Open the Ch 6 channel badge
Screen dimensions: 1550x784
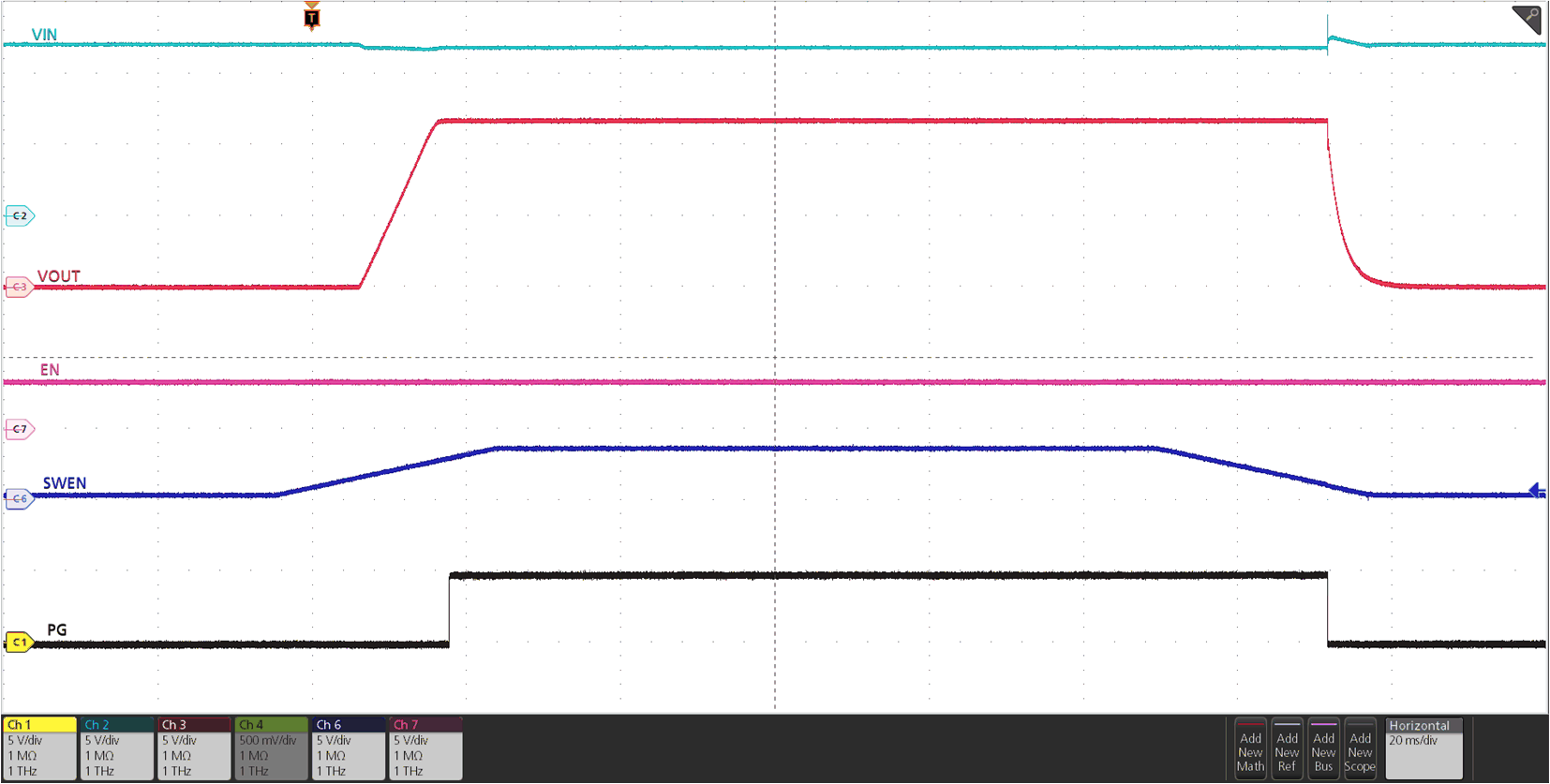pyautogui.click(x=348, y=748)
